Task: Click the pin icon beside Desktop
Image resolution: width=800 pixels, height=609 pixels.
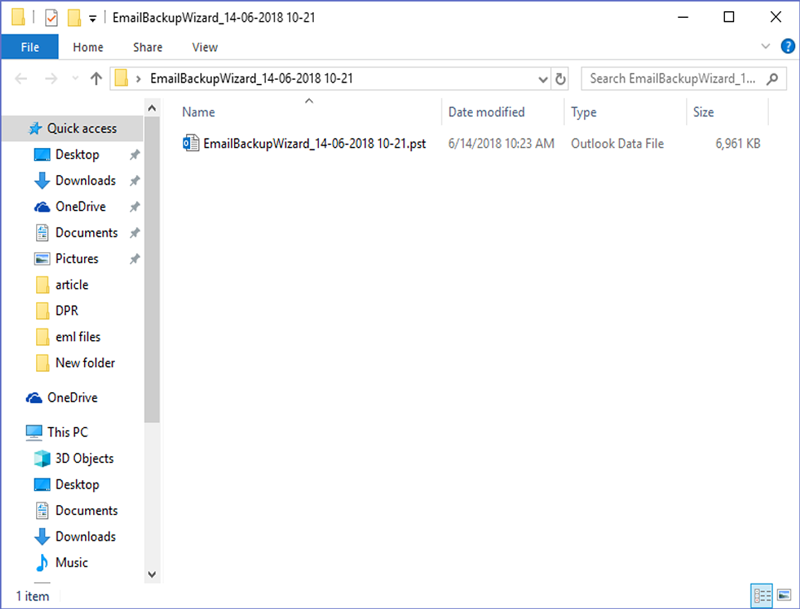Action: (134, 155)
